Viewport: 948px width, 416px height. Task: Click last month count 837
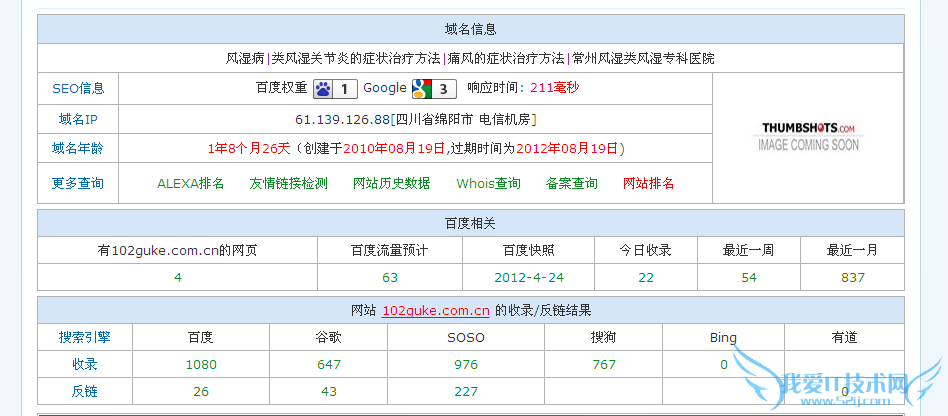point(853,278)
